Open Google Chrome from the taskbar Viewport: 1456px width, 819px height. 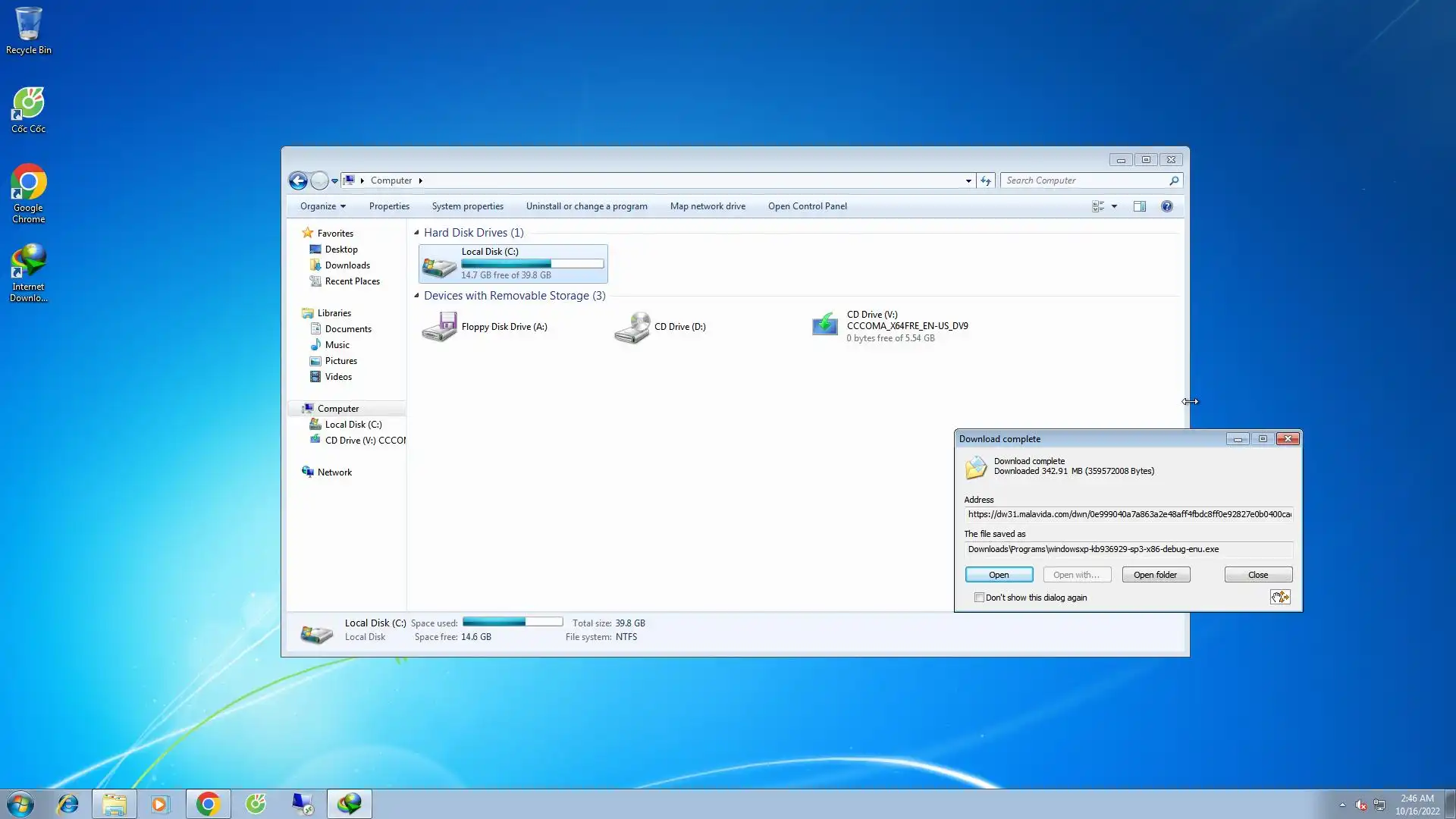coord(208,804)
